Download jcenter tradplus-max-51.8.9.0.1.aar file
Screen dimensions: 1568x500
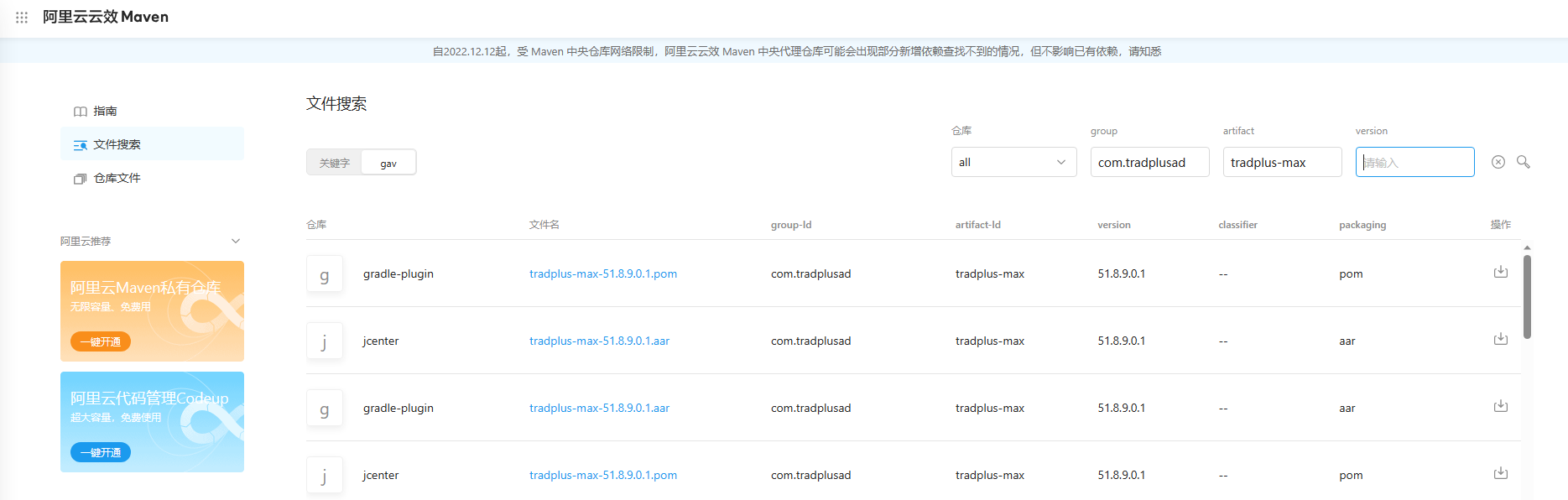tap(1501, 339)
